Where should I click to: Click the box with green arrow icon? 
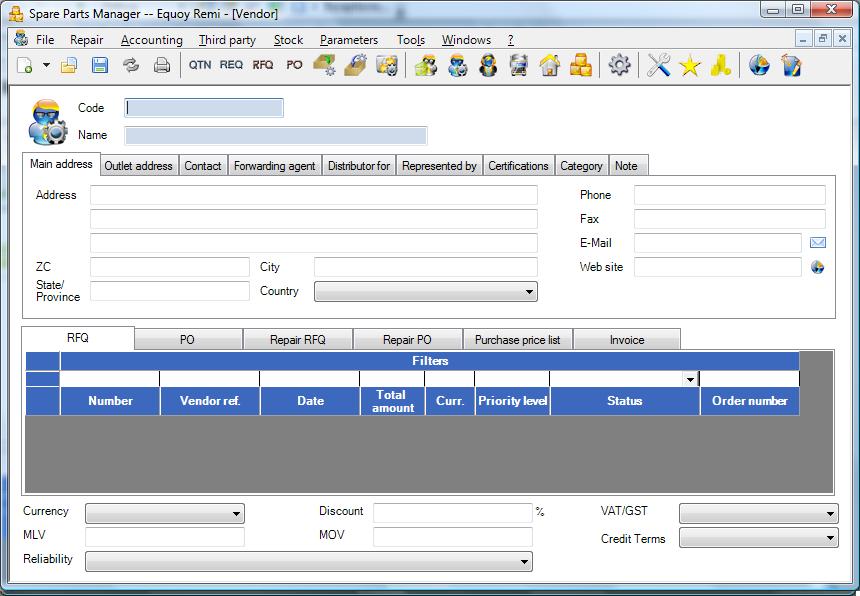coord(325,65)
